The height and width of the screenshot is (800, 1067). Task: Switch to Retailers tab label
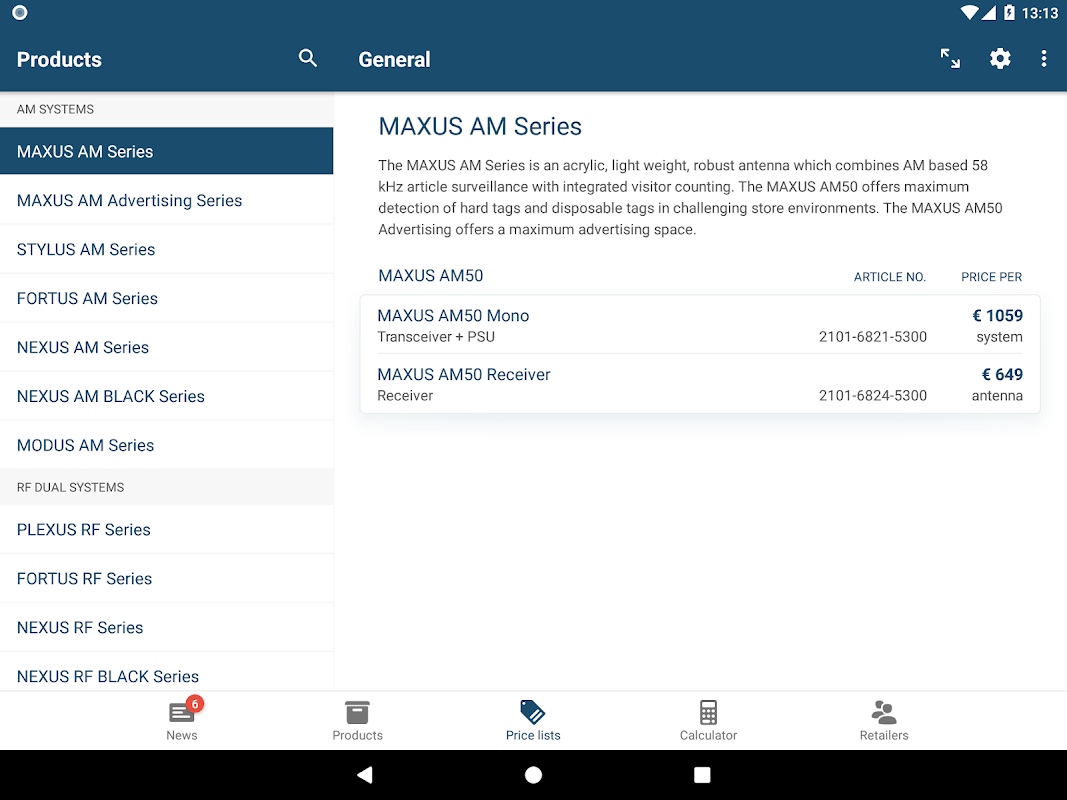tap(884, 735)
